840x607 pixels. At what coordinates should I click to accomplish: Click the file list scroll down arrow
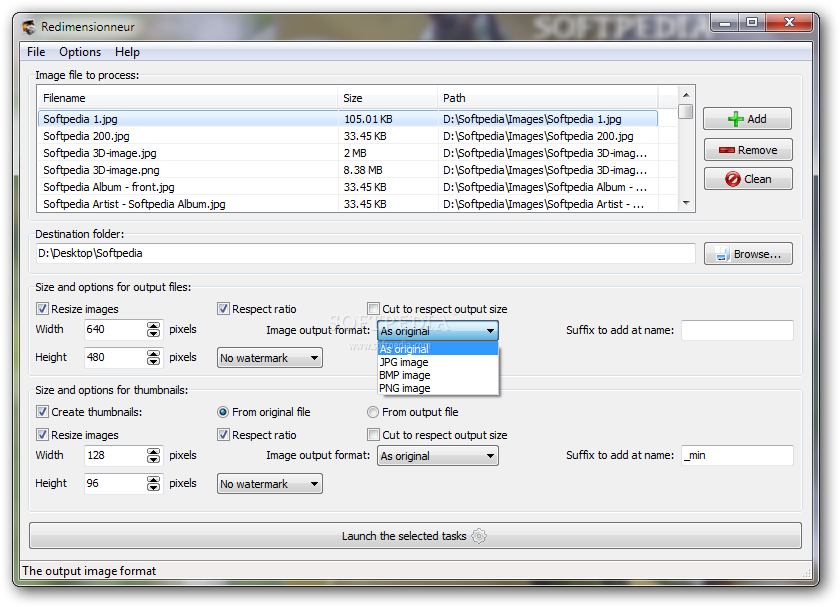click(686, 203)
